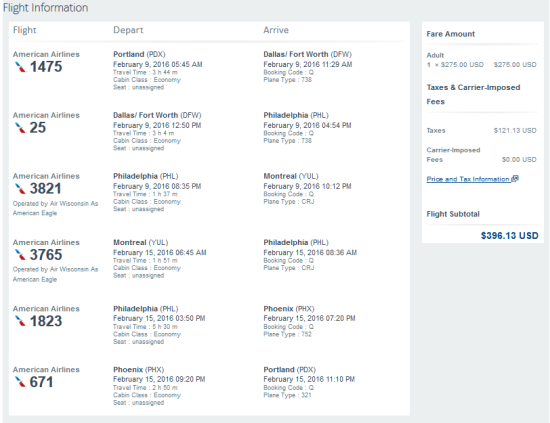This screenshot has height=423, width=550.
Task: Click the external link icon after Price and Tax Information
Action: pos(515,179)
